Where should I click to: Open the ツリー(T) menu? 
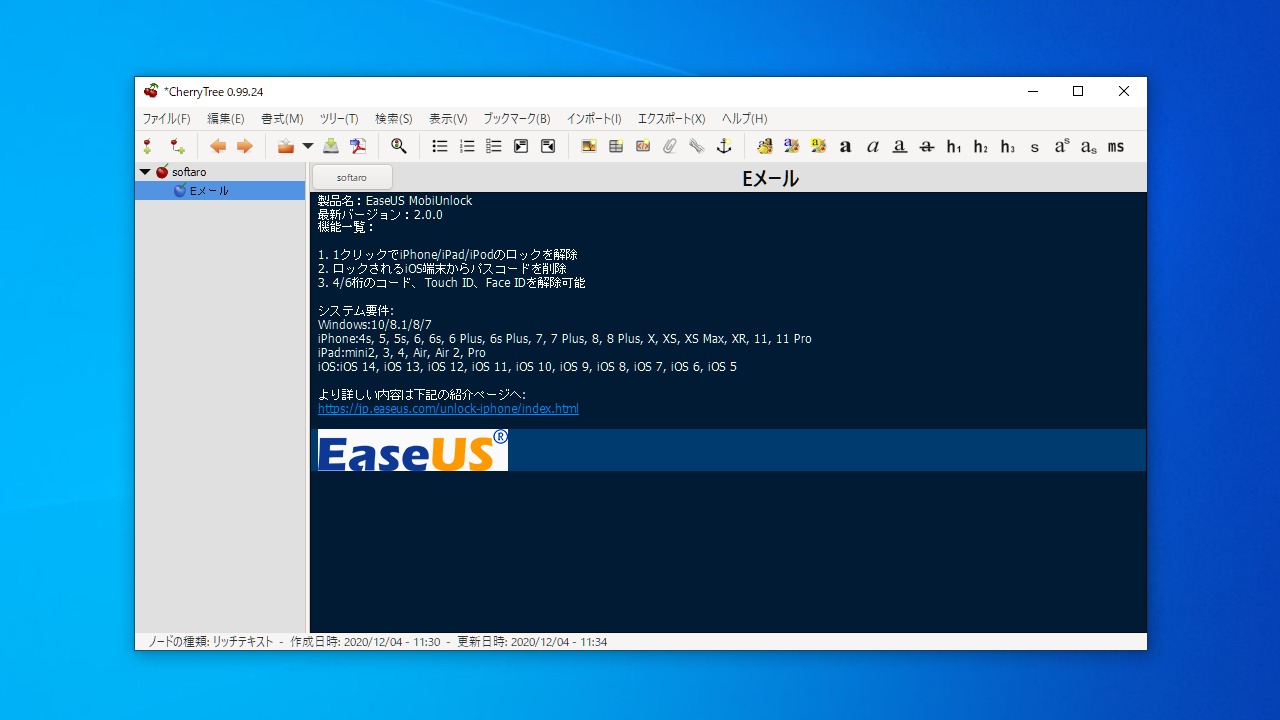pyautogui.click(x=339, y=119)
